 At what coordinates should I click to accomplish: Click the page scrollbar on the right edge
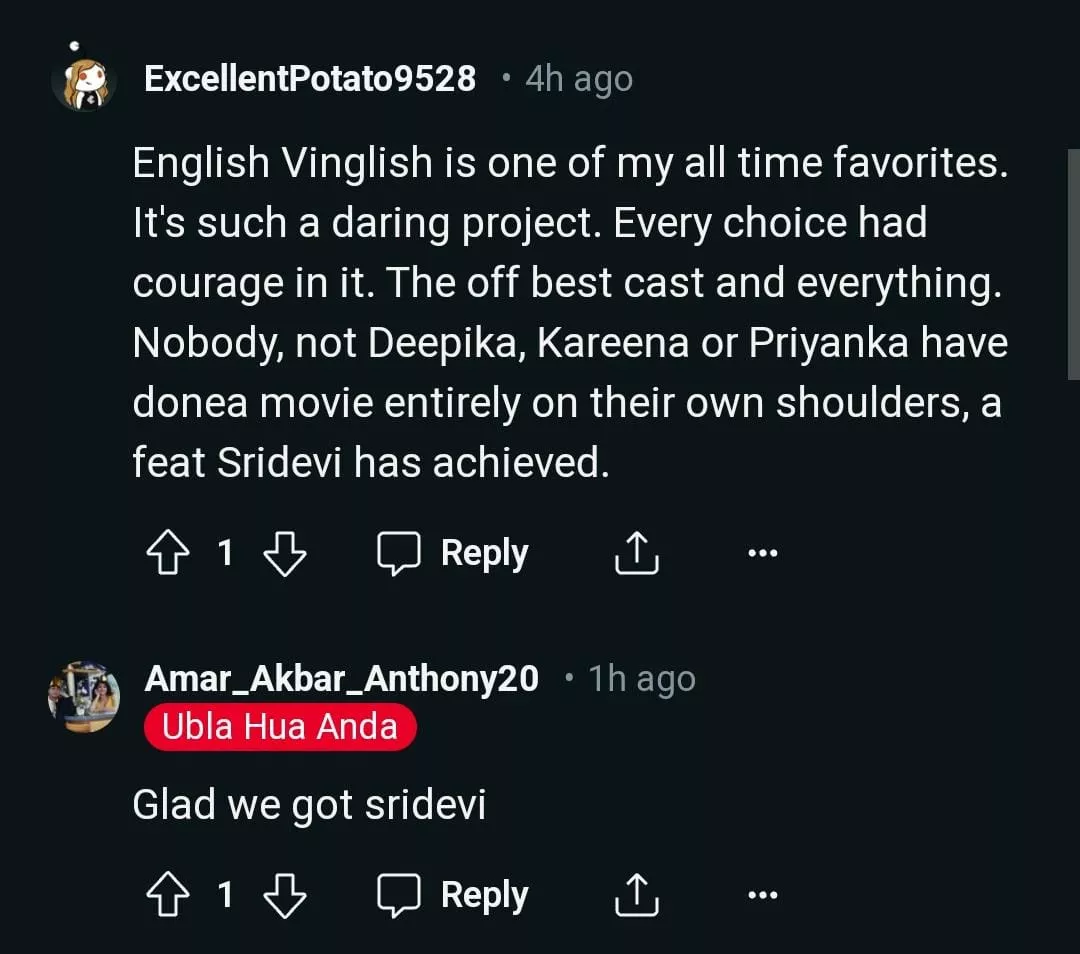[1074, 265]
